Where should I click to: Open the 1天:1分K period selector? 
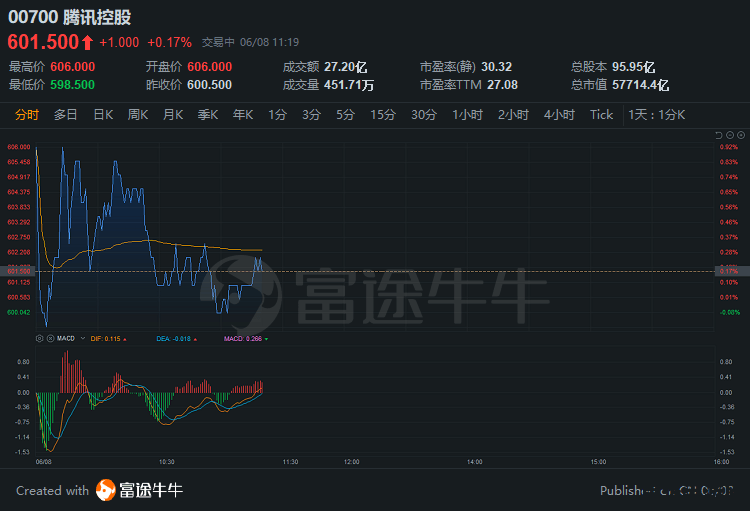[x=657, y=115]
